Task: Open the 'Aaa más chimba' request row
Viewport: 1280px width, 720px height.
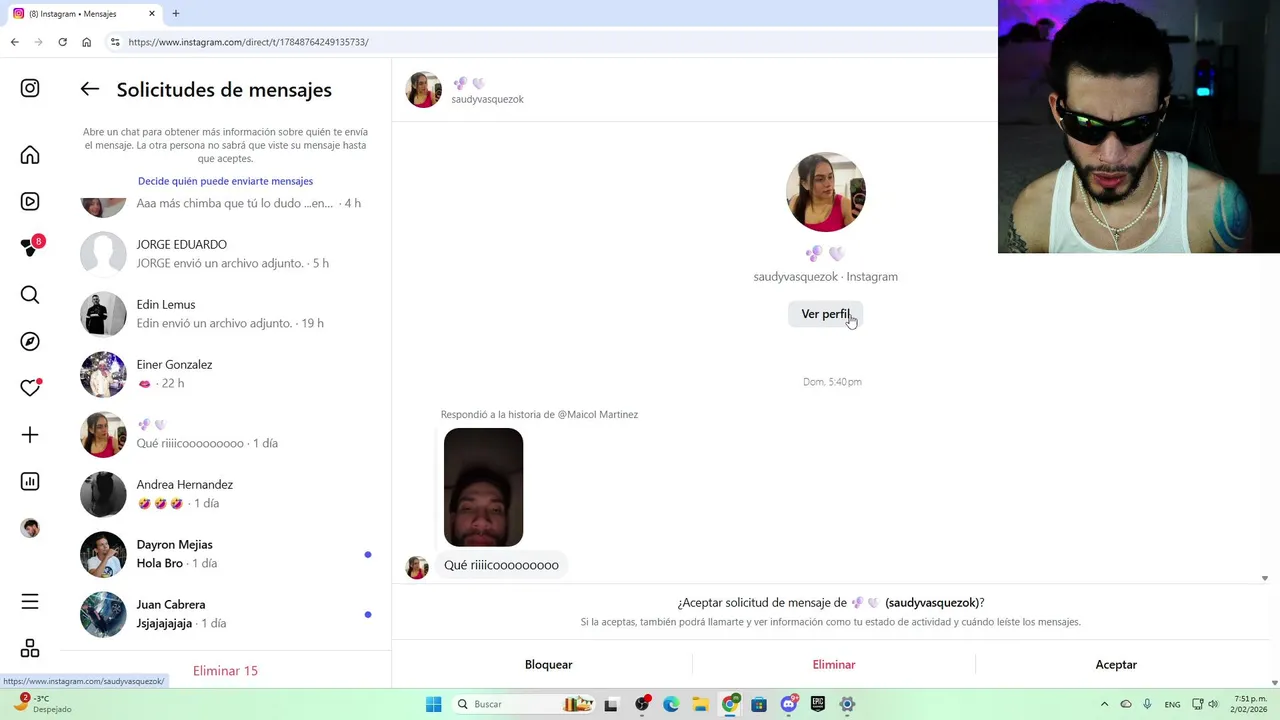Action: tap(225, 206)
